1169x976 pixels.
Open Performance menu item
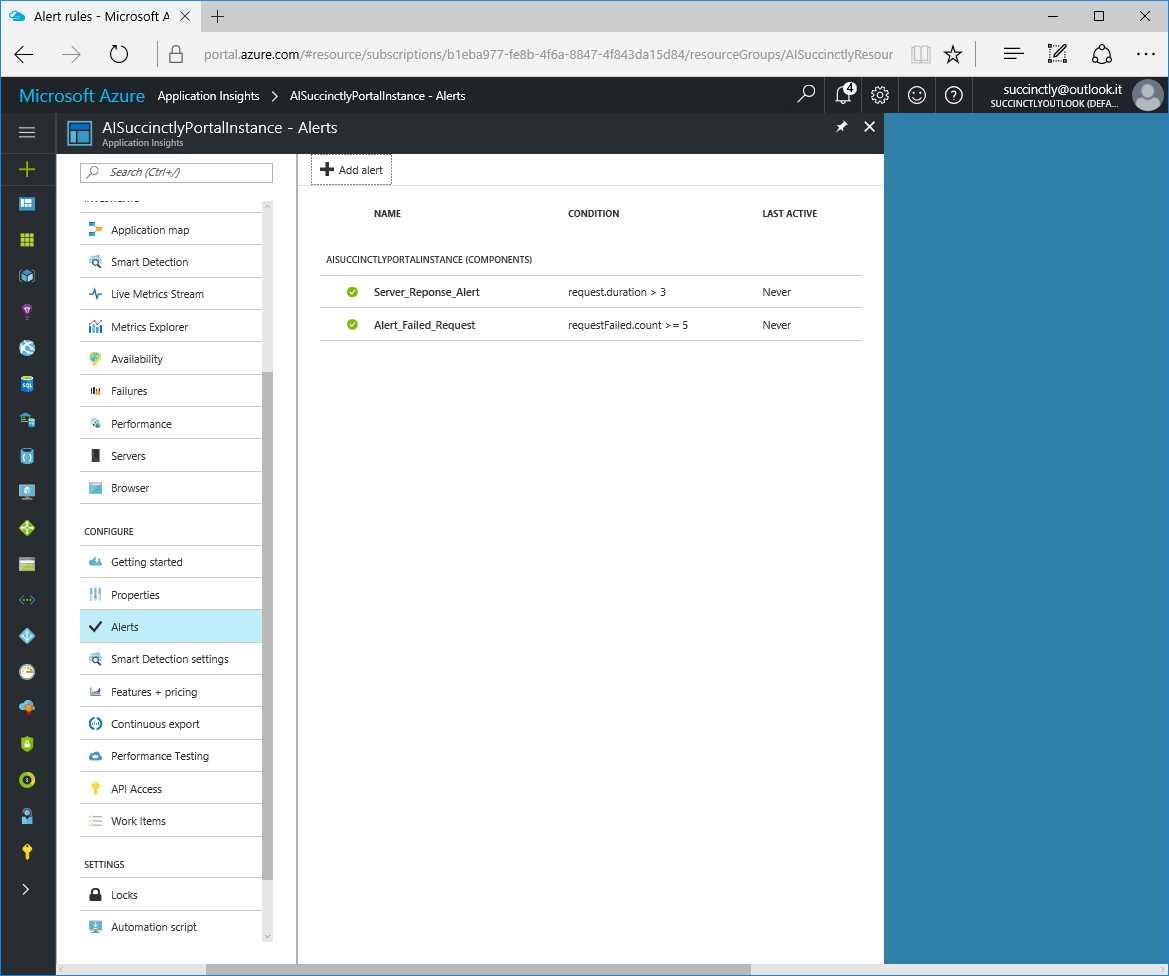(171, 424)
